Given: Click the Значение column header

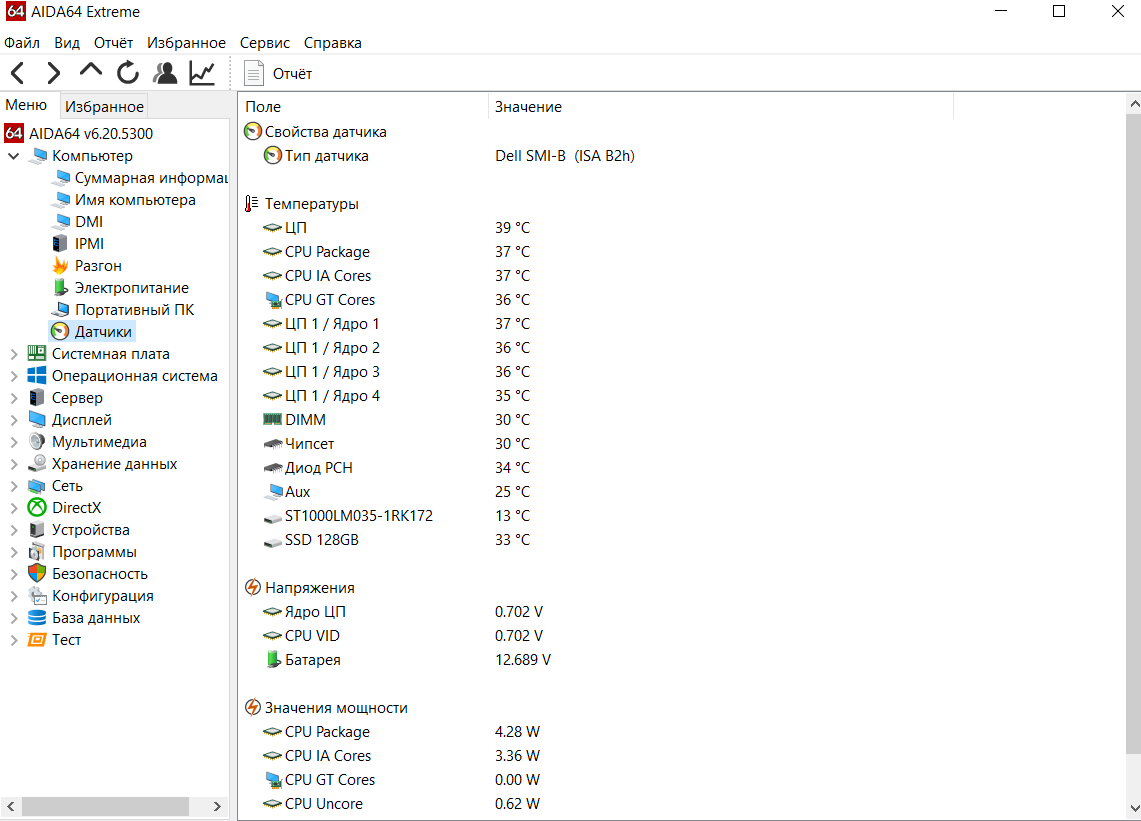Looking at the screenshot, I should pos(720,107).
